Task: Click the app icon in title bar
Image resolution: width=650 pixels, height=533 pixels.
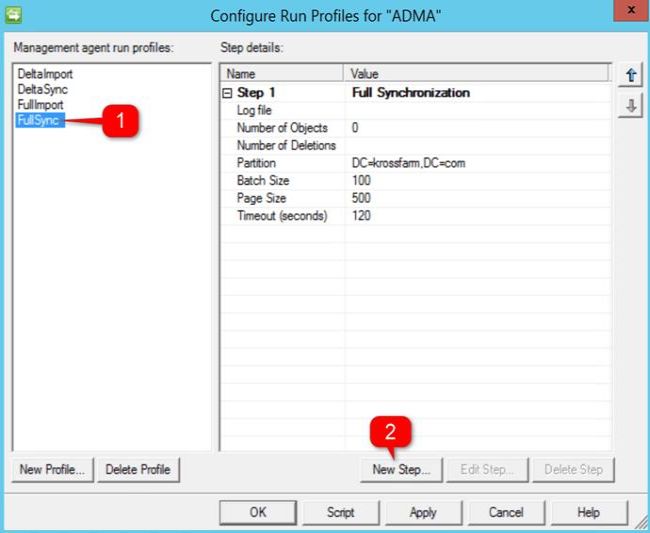Action: pos(13,15)
